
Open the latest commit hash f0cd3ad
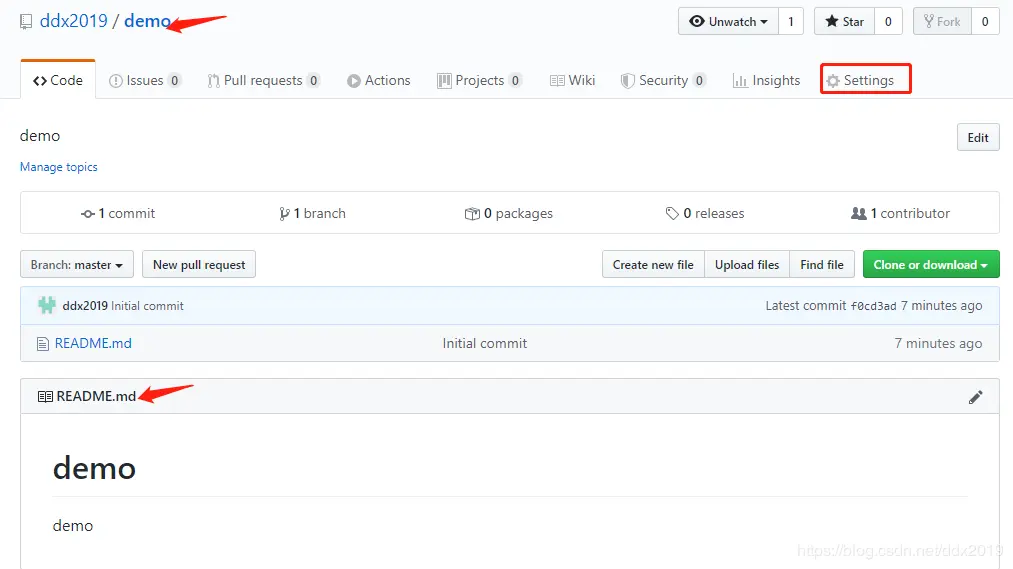(873, 306)
